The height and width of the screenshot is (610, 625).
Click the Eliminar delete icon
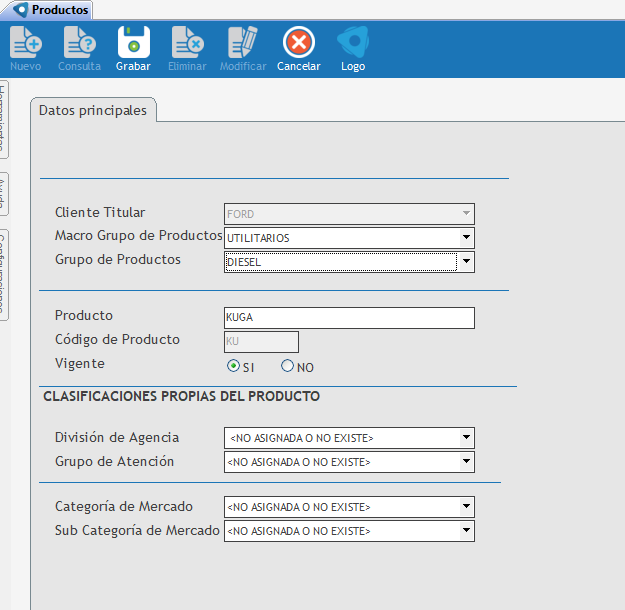click(187, 43)
